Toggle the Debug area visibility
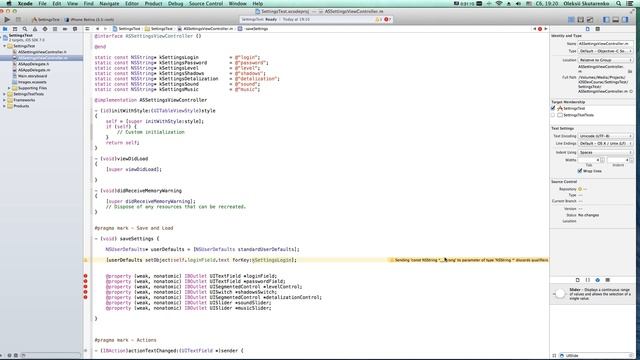This screenshot has height=360, width=640. pyautogui.click(x=616, y=20)
